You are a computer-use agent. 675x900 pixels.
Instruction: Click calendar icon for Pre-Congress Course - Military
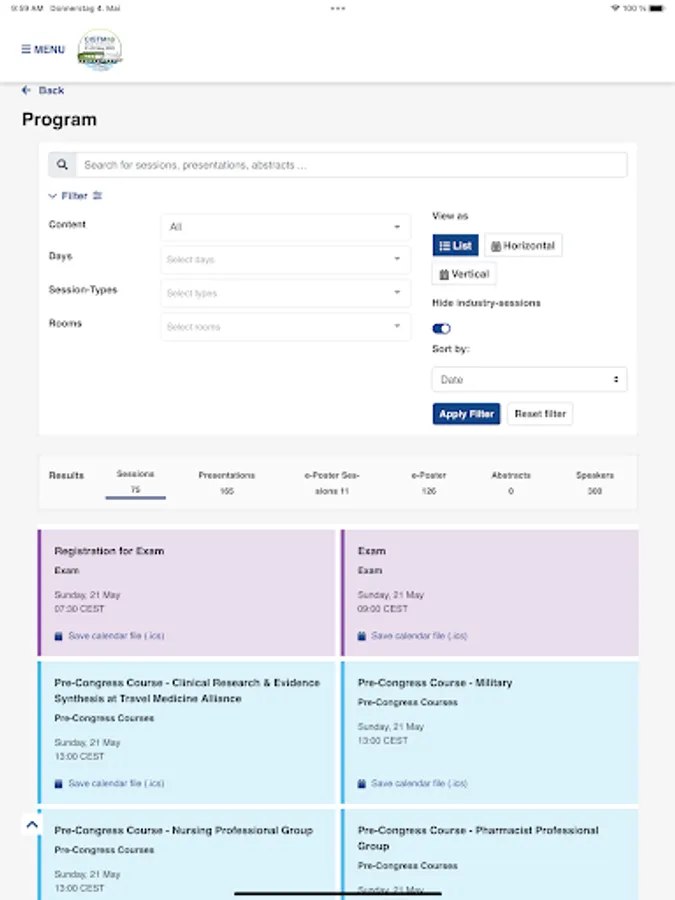(x=362, y=784)
